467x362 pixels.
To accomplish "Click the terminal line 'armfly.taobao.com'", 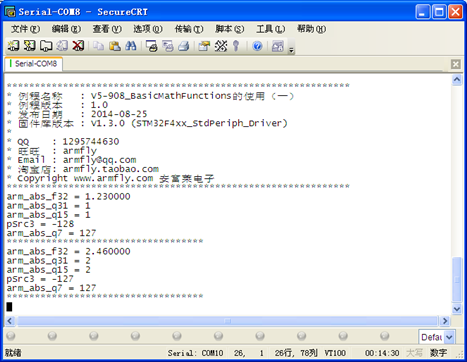I will coord(111,169).
